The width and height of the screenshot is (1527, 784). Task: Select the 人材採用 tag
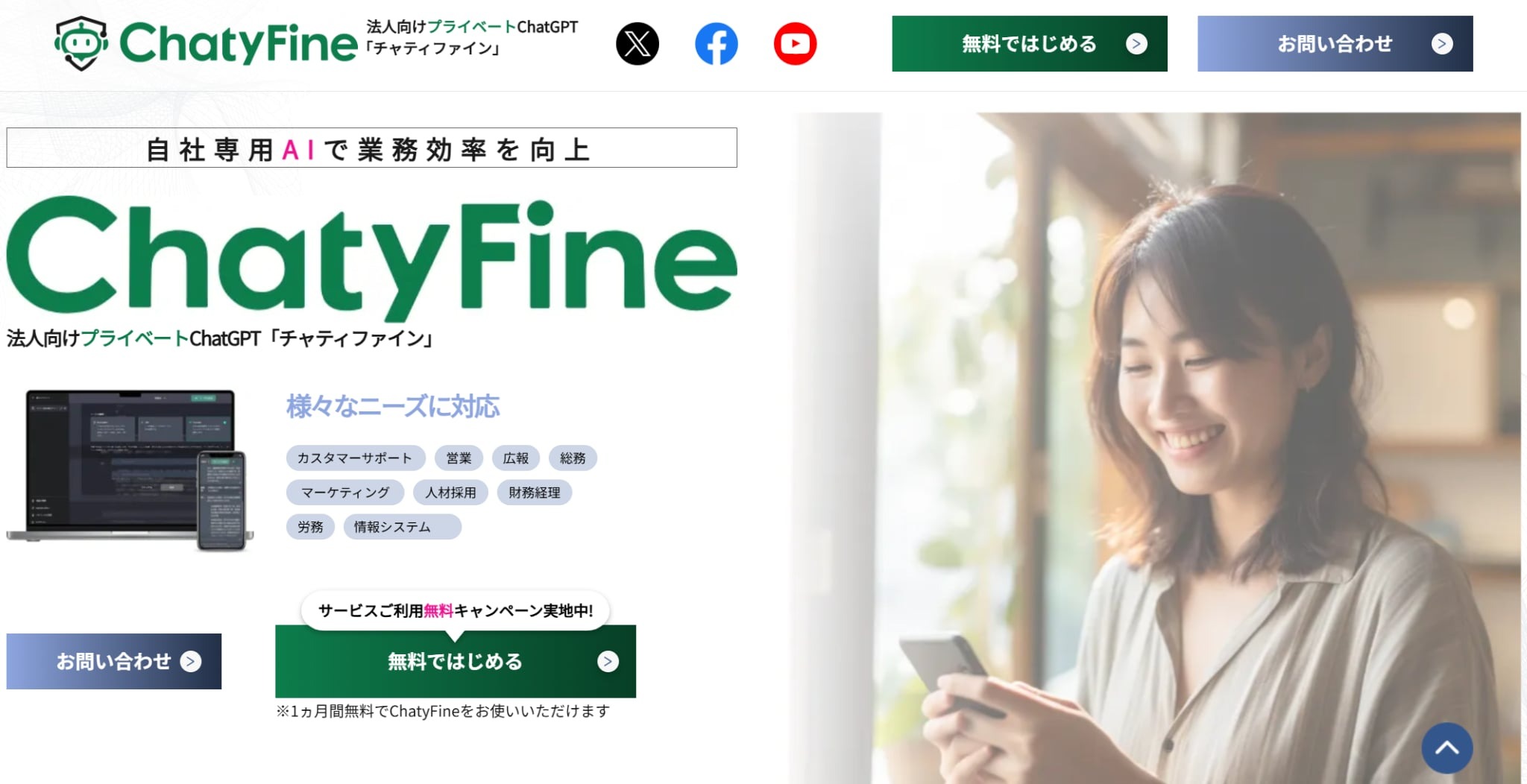[450, 493]
